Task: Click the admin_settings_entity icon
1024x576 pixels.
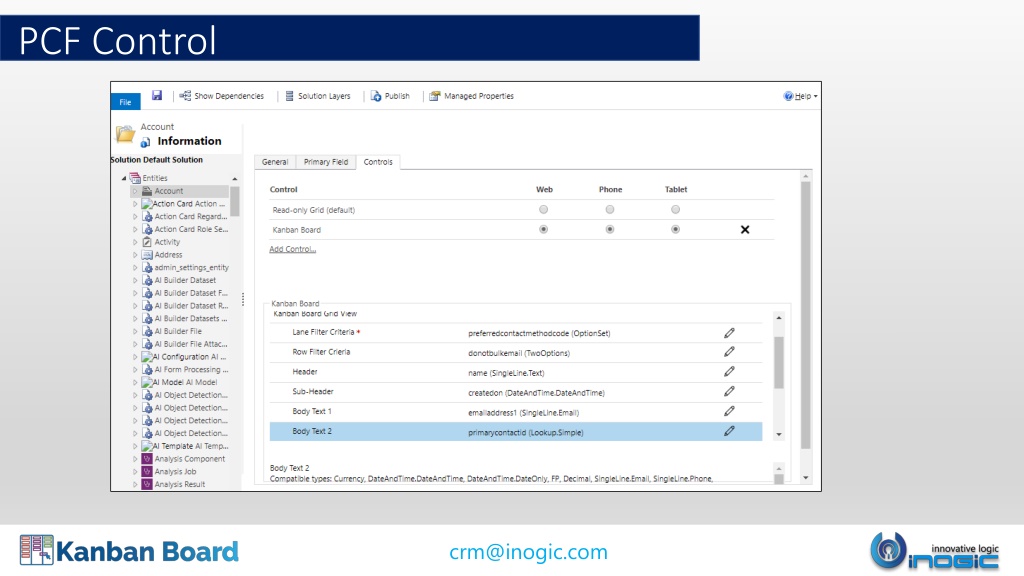Action: [147, 267]
